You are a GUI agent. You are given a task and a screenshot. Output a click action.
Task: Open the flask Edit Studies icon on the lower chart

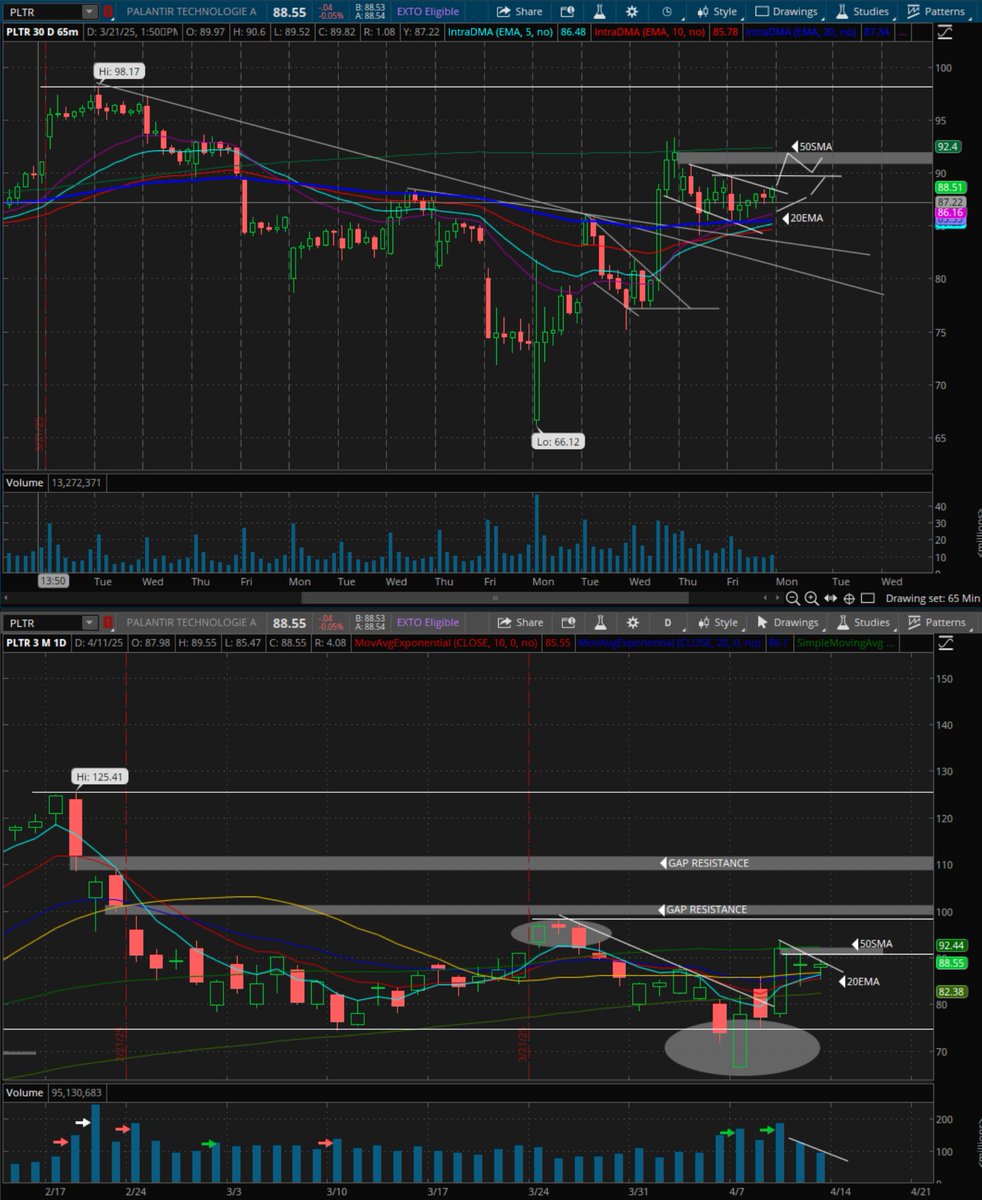coord(599,622)
